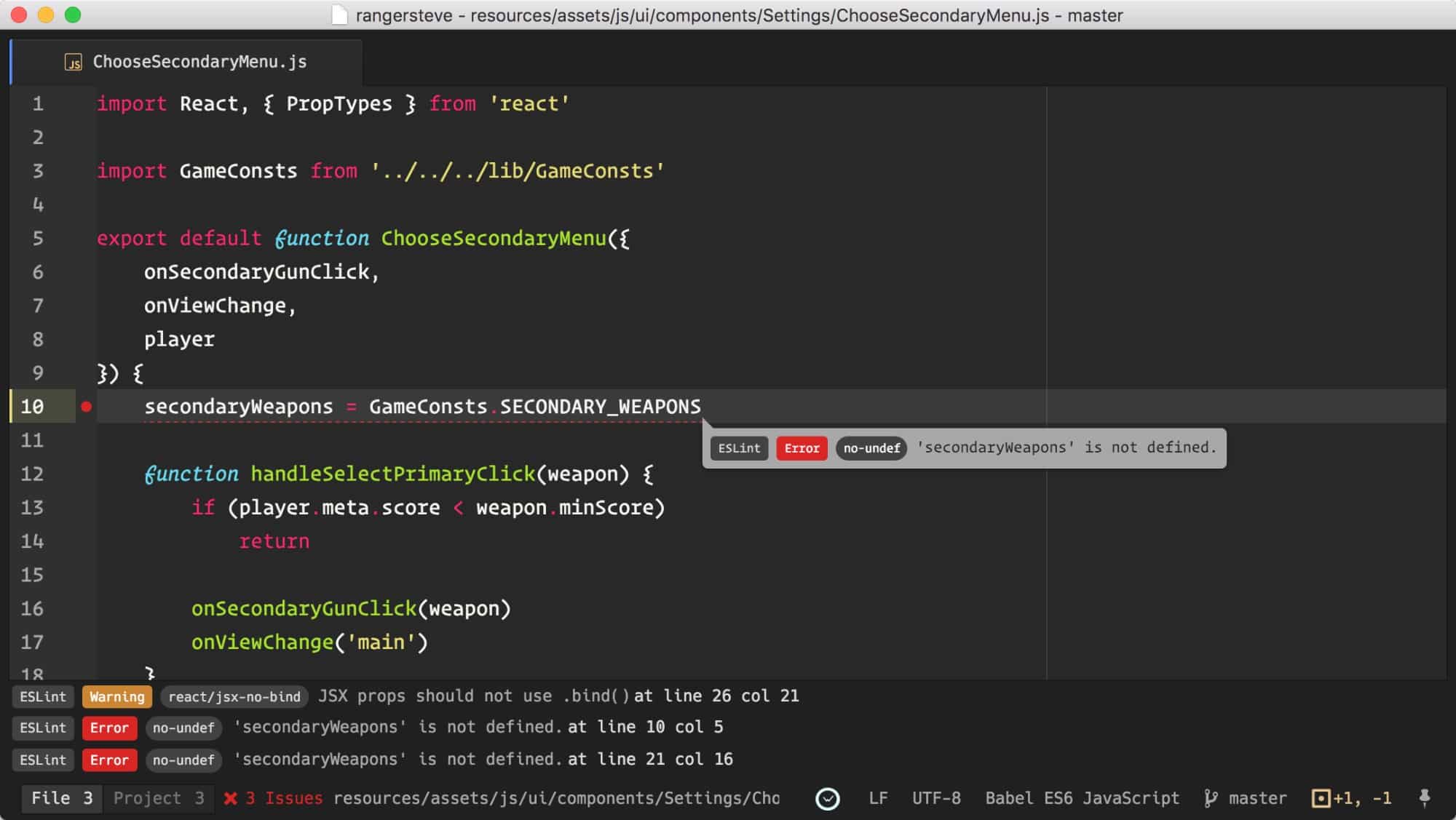The image size is (1456, 820).
Task: Click the JS file icon in the tab
Action: pyautogui.click(x=73, y=63)
